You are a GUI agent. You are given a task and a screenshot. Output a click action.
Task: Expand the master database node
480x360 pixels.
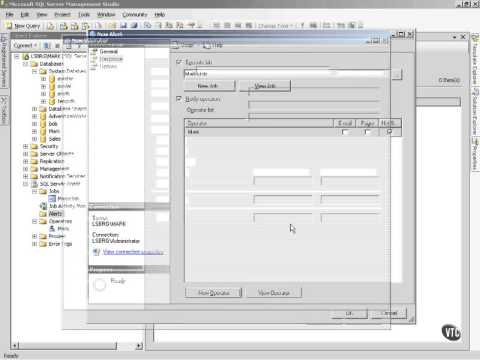pos(43,79)
